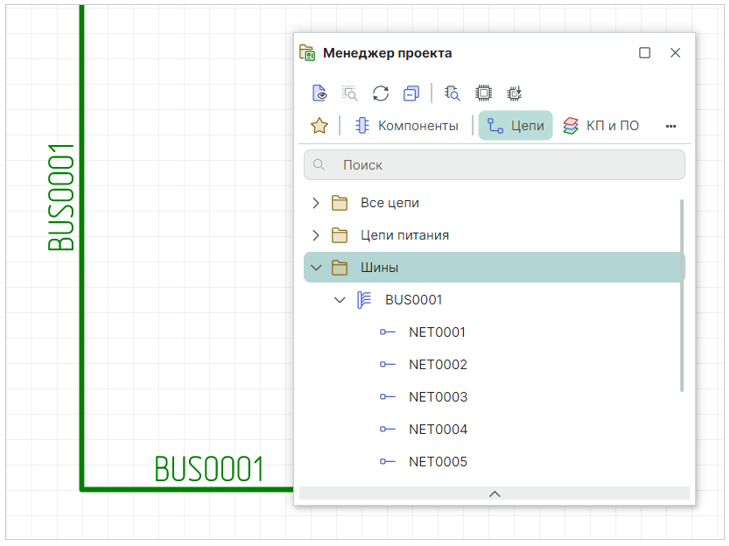Collapse the BUS0001 bus node
This screenshot has height=546, width=729.
tap(340, 300)
